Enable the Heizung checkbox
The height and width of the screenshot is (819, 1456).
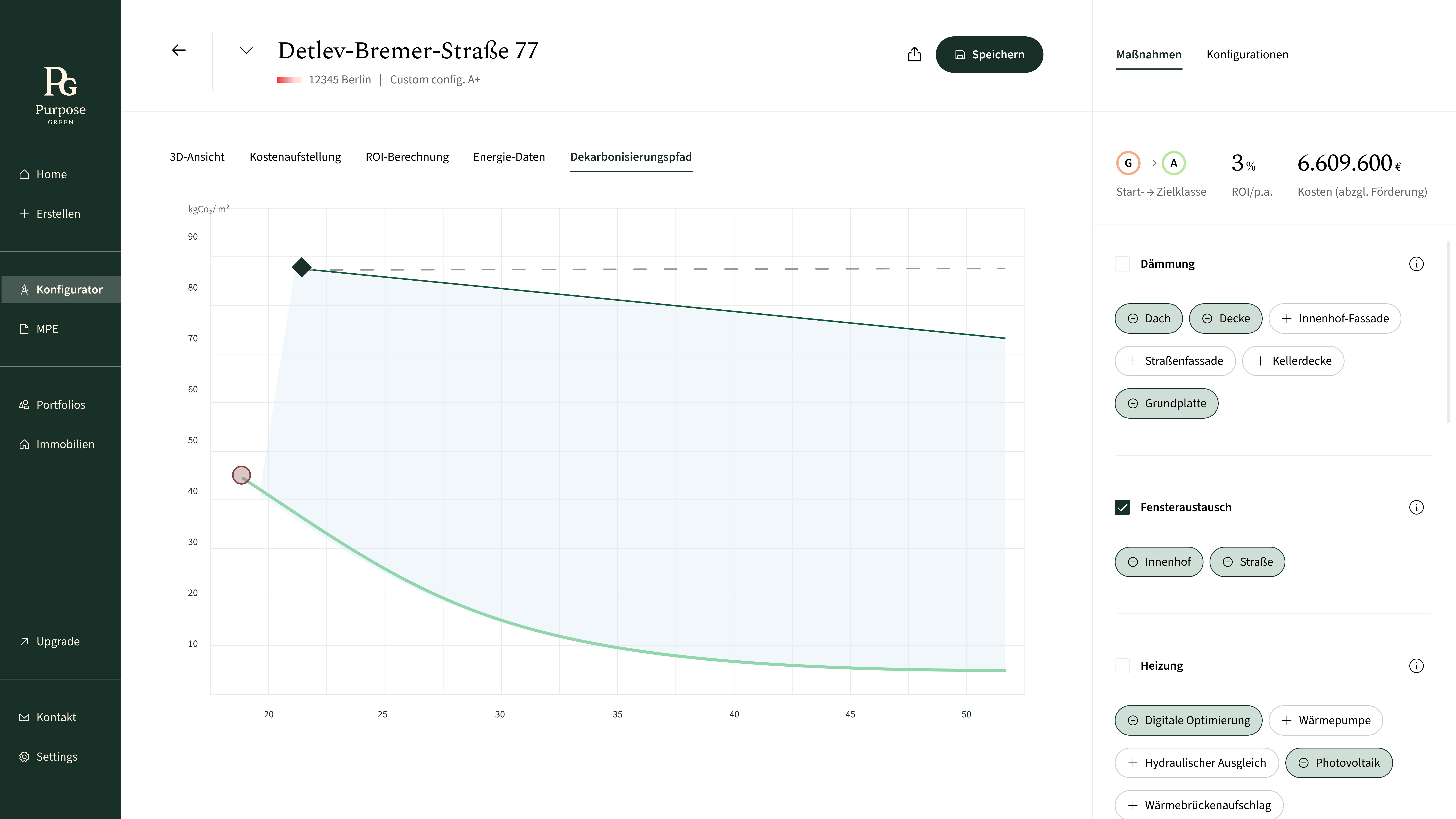pyautogui.click(x=1122, y=666)
